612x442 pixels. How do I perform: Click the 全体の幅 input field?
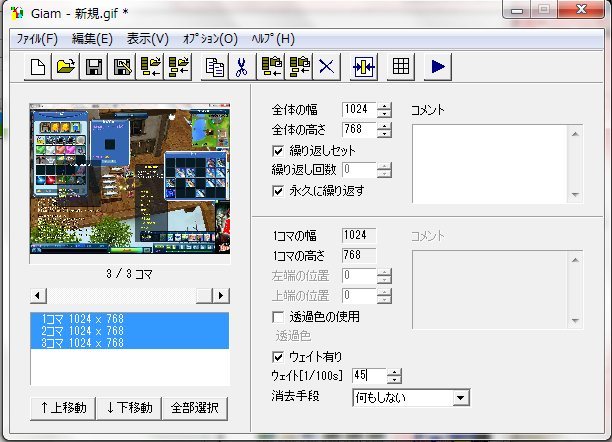[359, 110]
